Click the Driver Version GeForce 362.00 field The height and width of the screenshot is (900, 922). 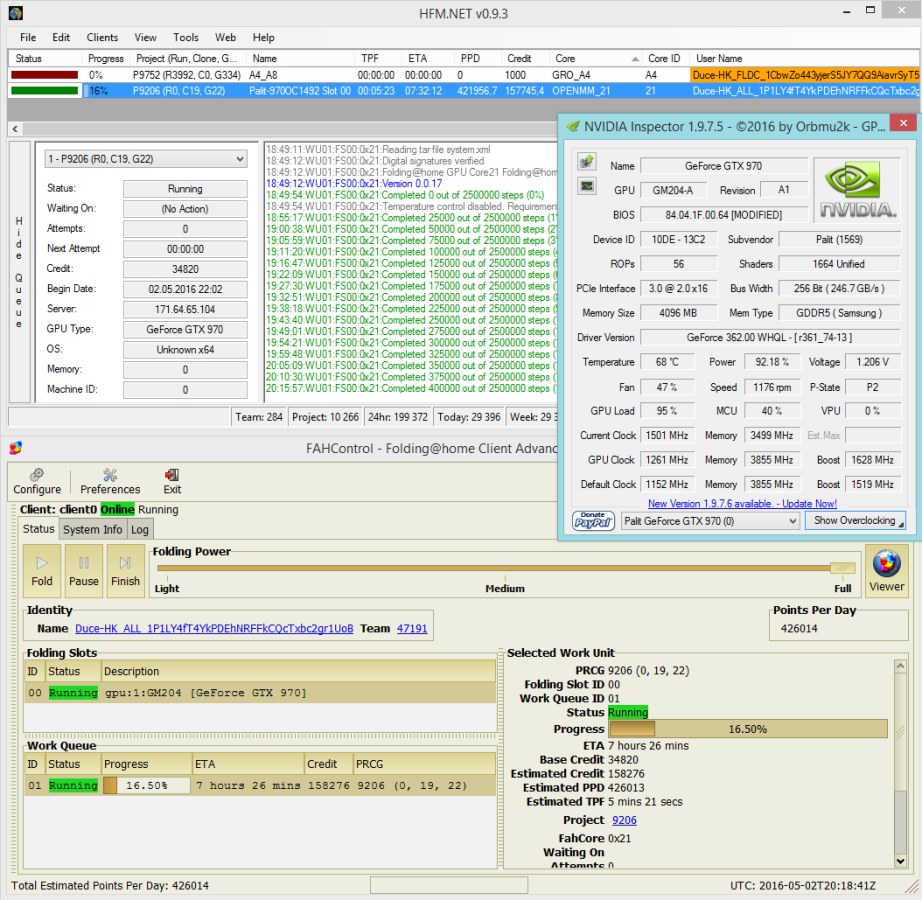tap(770, 337)
